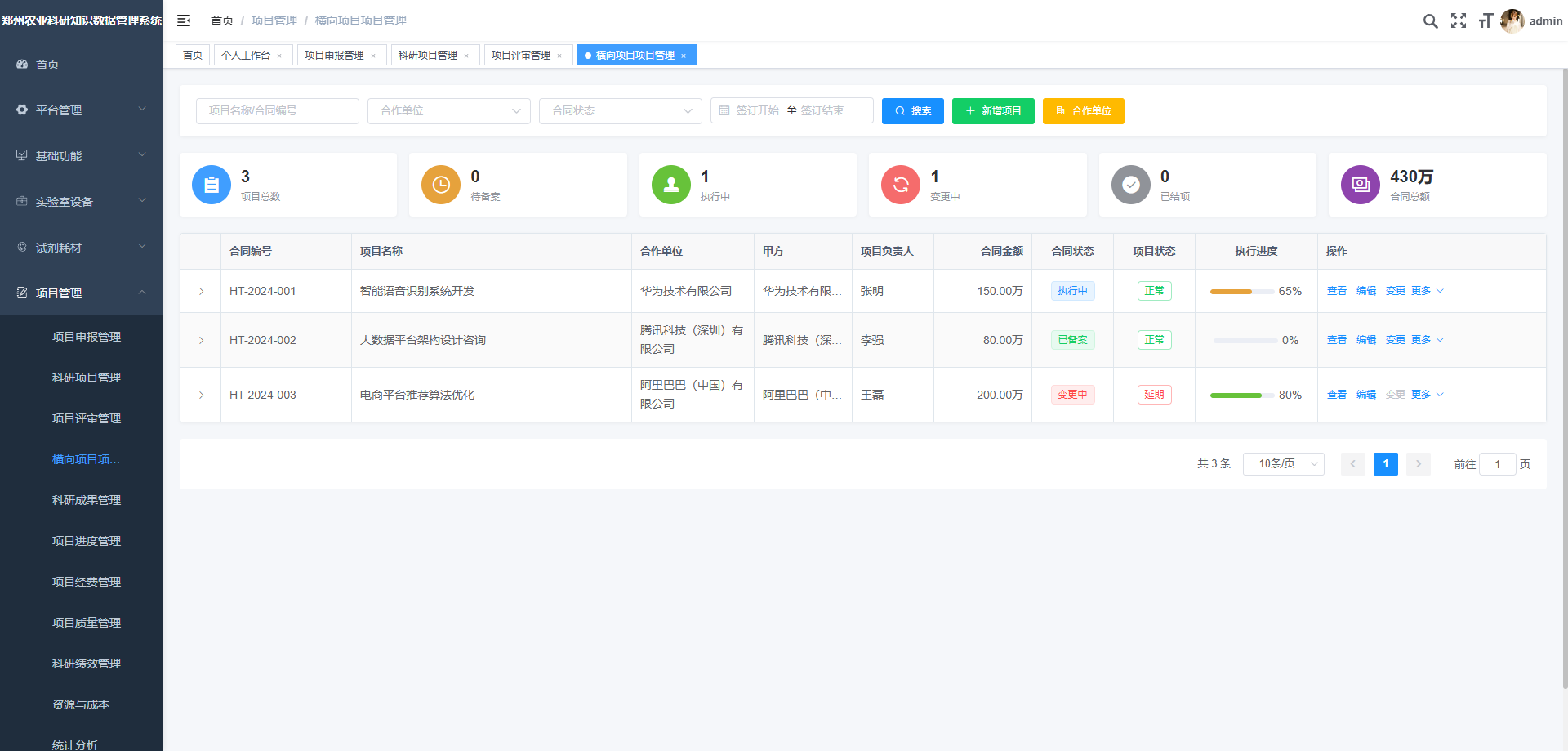Viewport: 1568px width, 751px height.
Task: Open the 合同状态 dropdown filter
Action: coord(620,110)
